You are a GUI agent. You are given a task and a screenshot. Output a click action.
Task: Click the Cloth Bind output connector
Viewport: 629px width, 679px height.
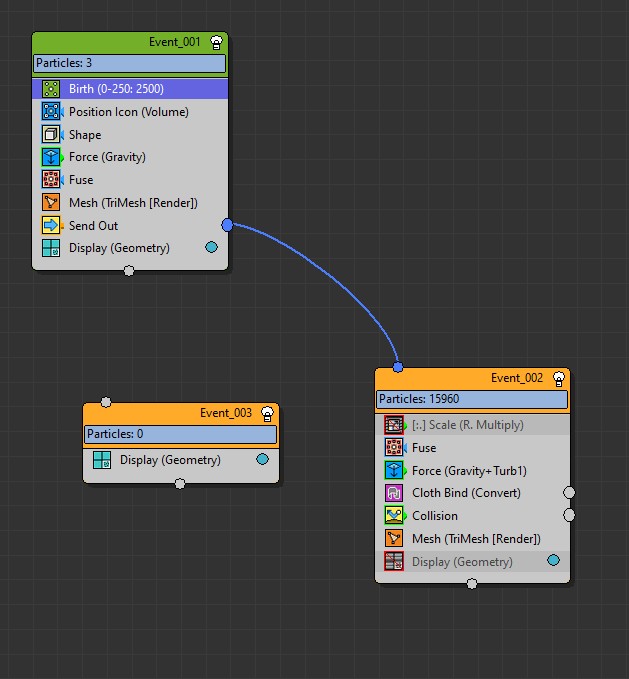pyautogui.click(x=569, y=493)
